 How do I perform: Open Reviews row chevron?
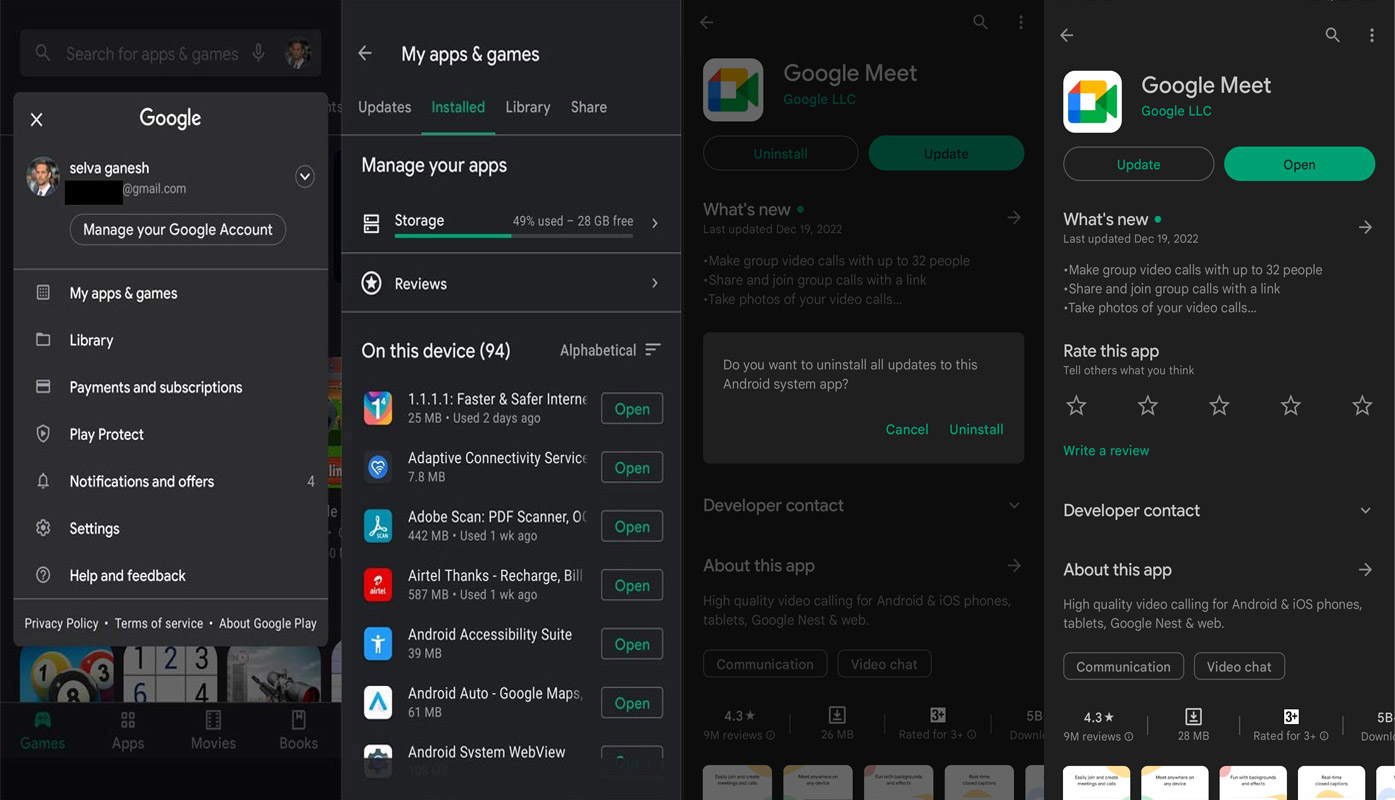click(655, 284)
